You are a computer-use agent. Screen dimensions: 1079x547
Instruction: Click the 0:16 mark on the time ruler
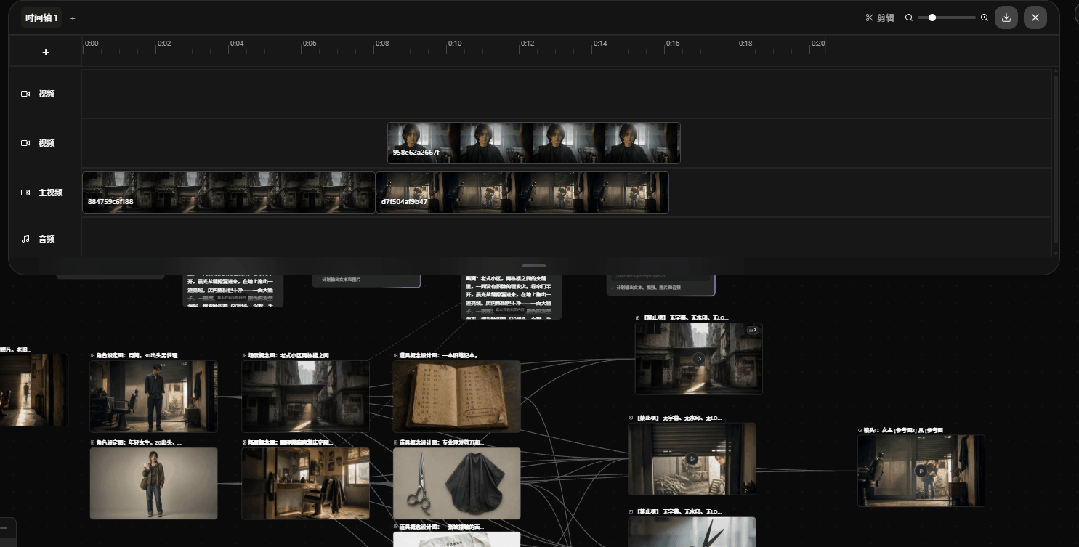(x=672, y=44)
